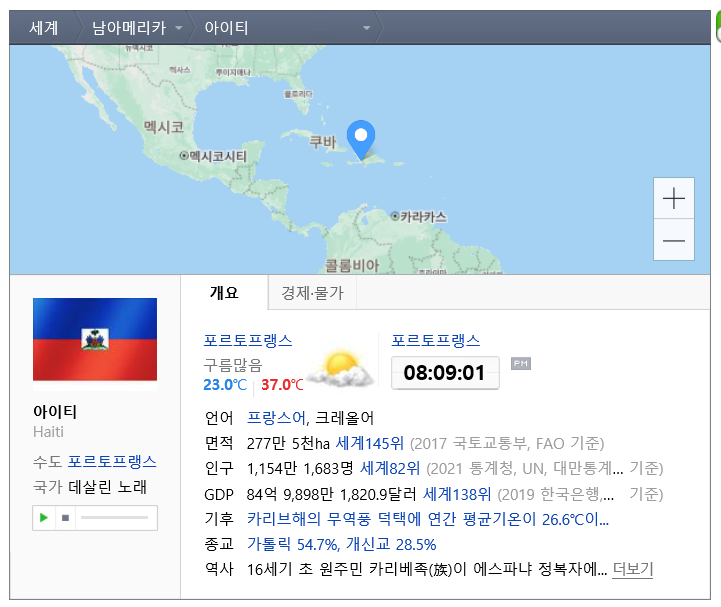Screen dimensions: 721x607
Task: Play the national anthem audio
Action: tap(44, 518)
